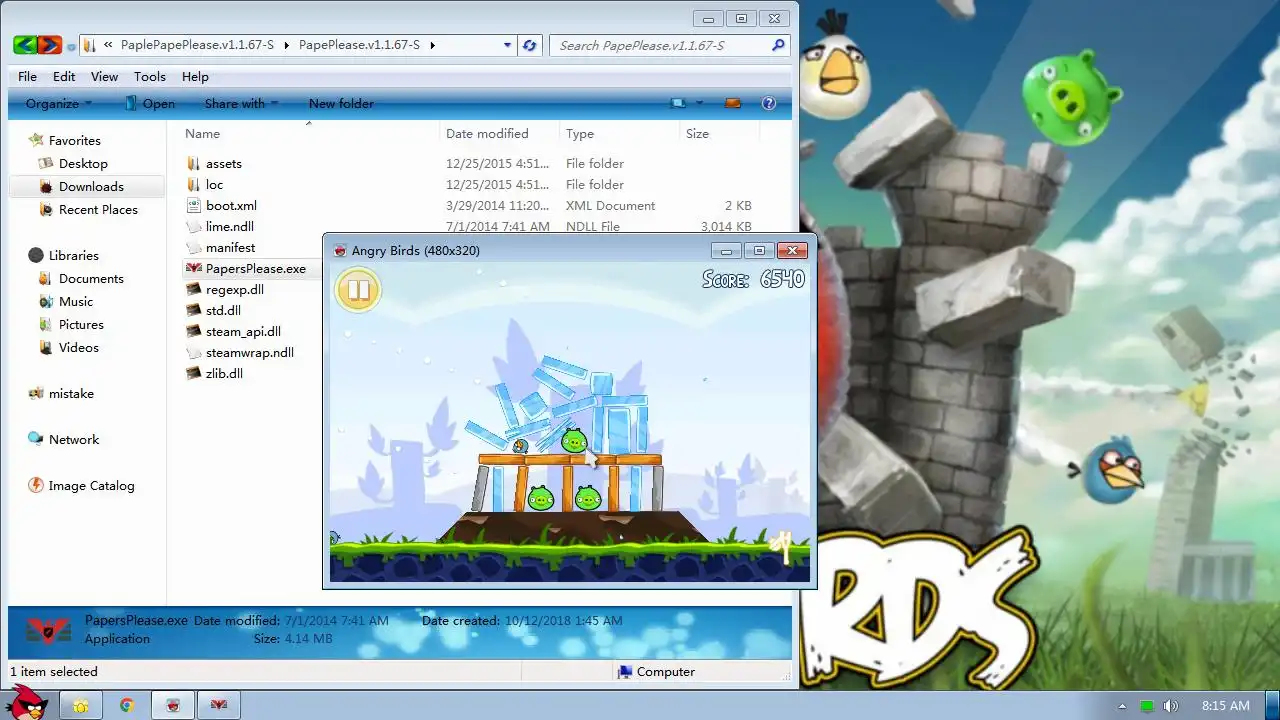Image resolution: width=1280 pixels, height=720 pixels.
Task: Click the search magnifier icon
Action: coord(778,45)
